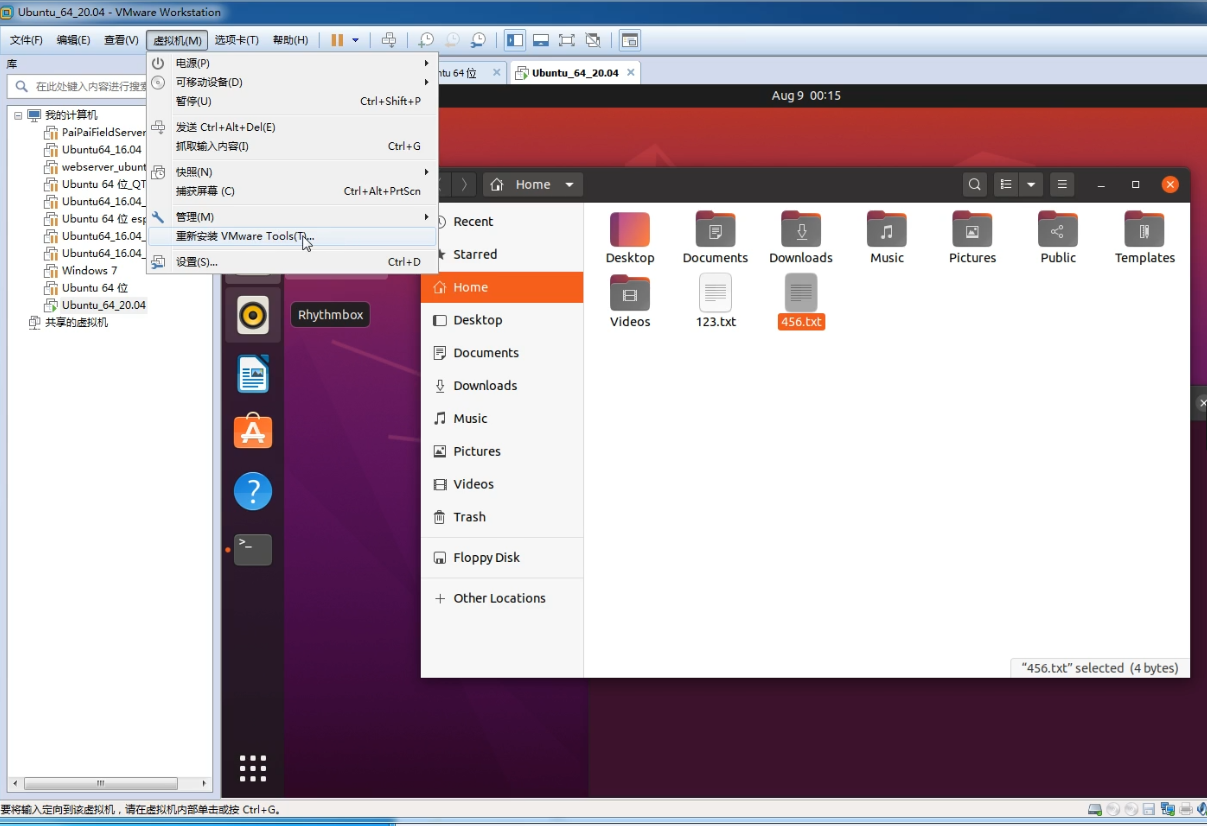Image resolution: width=1207 pixels, height=826 pixels.
Task: Close the Ubuntu_64_20.04 tab
Action: (629, 73)
